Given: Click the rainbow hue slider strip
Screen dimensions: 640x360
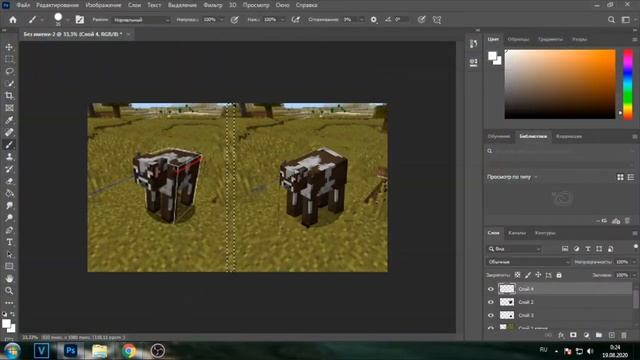Looking at the screenshot, I should [627, 84].
